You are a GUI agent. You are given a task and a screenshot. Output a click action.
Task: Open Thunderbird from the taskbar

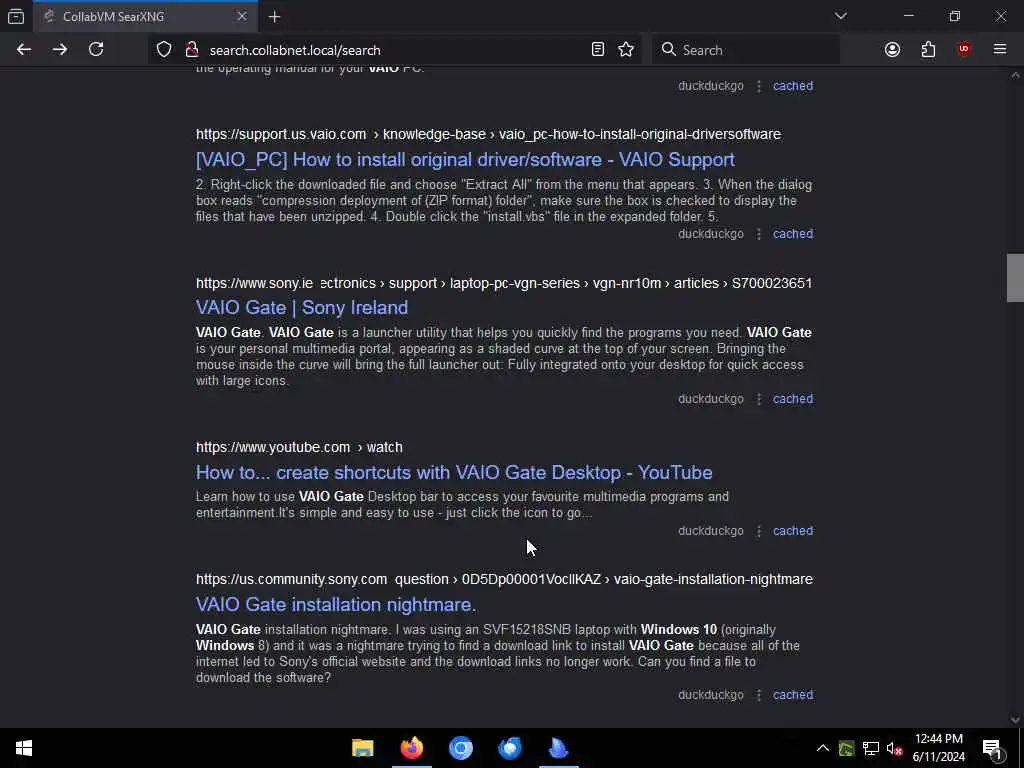pos(509,748)
